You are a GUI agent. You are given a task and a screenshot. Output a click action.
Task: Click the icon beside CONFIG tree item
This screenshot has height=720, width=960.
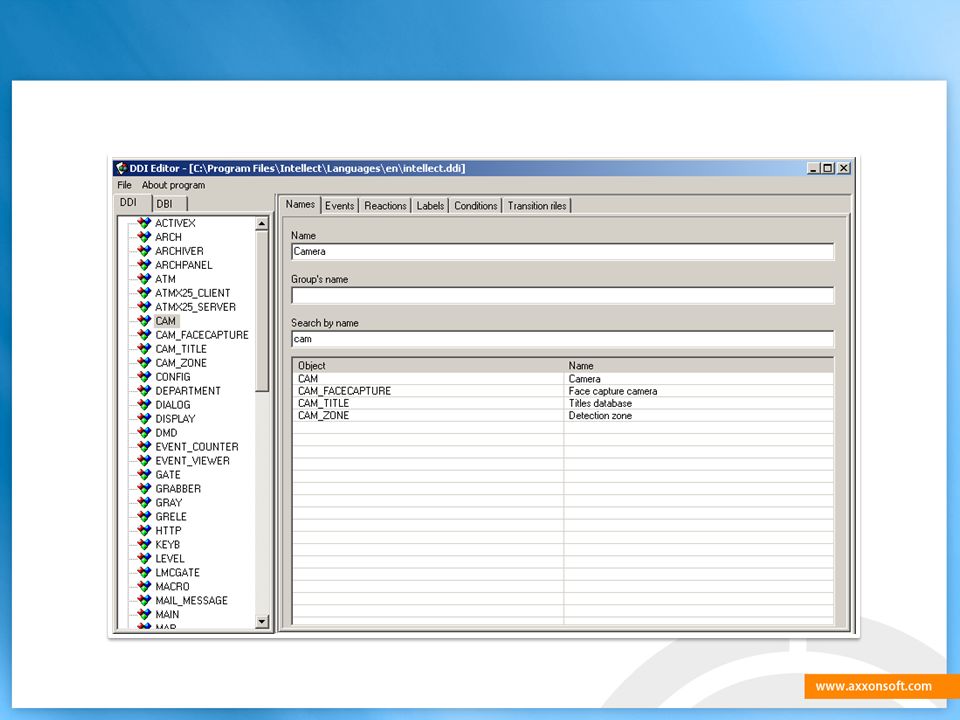144,377
